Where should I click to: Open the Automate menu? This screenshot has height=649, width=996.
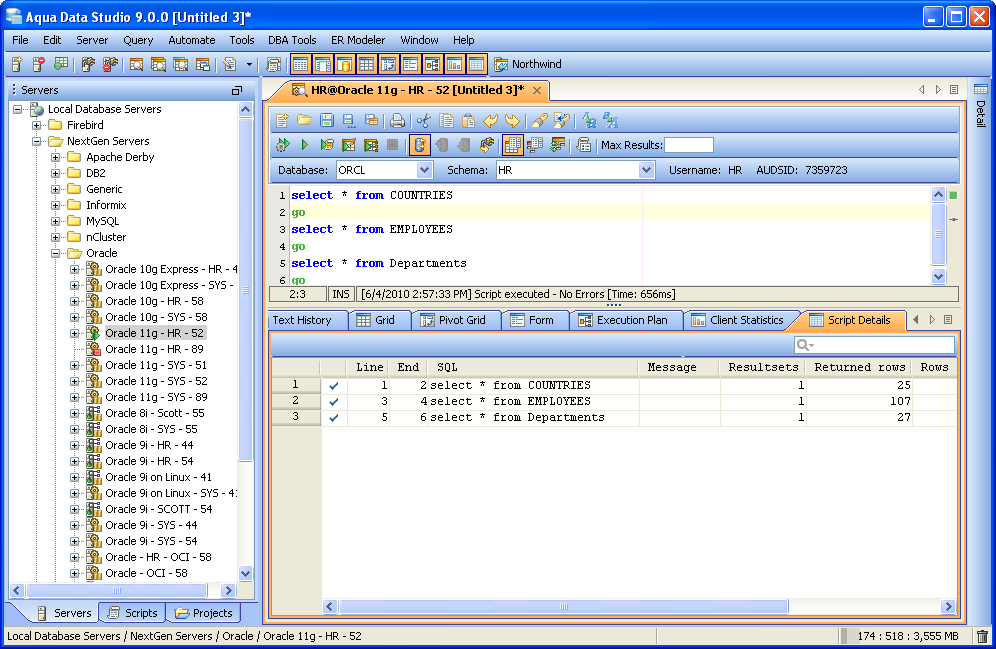coord(191,40)
